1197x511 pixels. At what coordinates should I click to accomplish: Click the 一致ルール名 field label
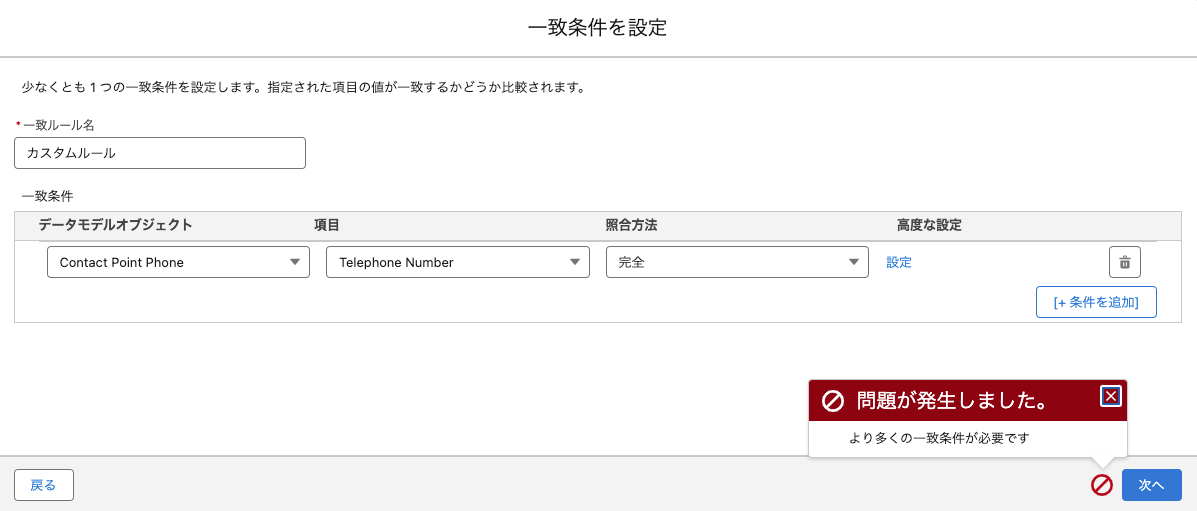coord(59,124)
